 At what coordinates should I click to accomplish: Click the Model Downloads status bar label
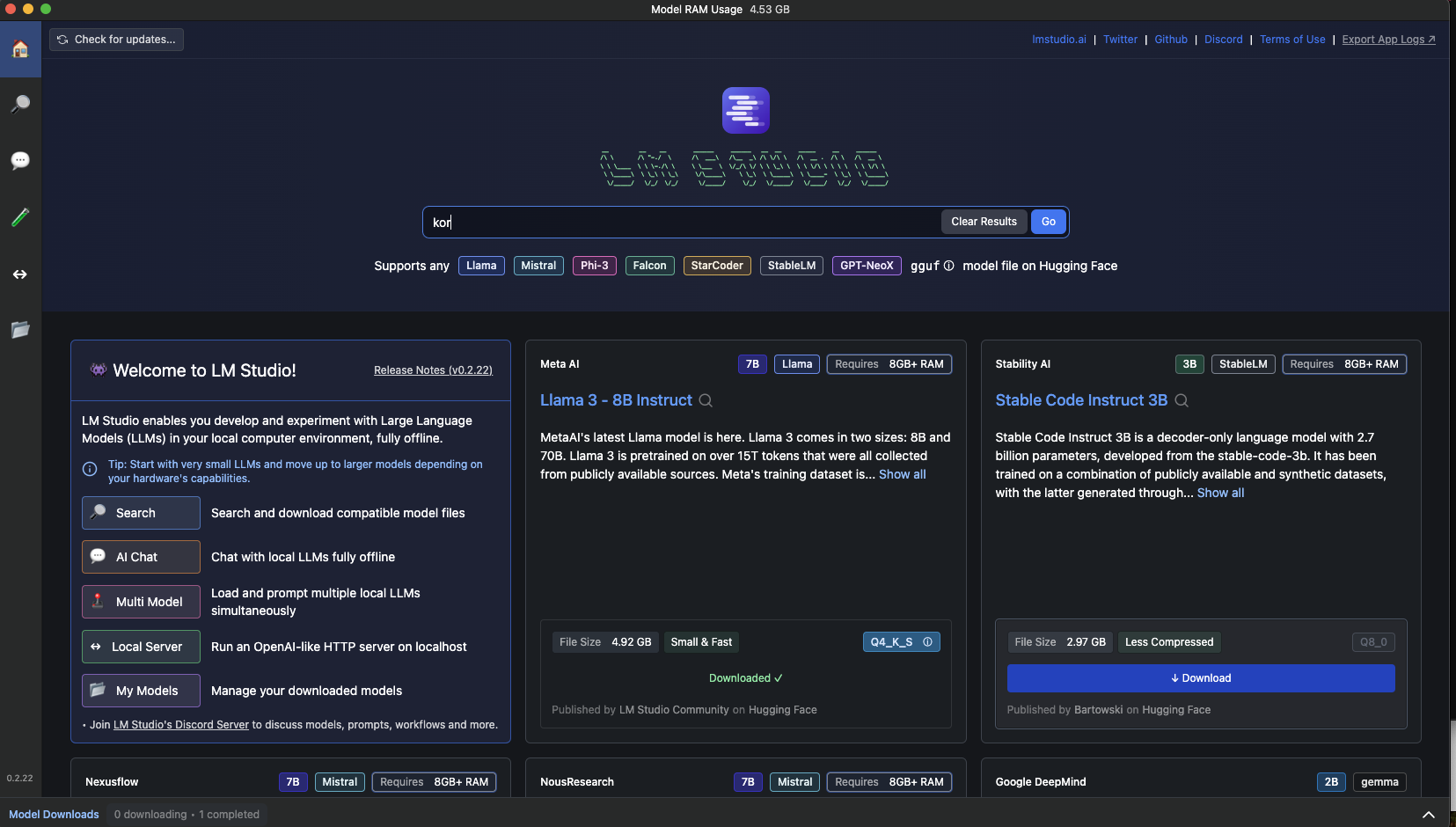[54, 815]
